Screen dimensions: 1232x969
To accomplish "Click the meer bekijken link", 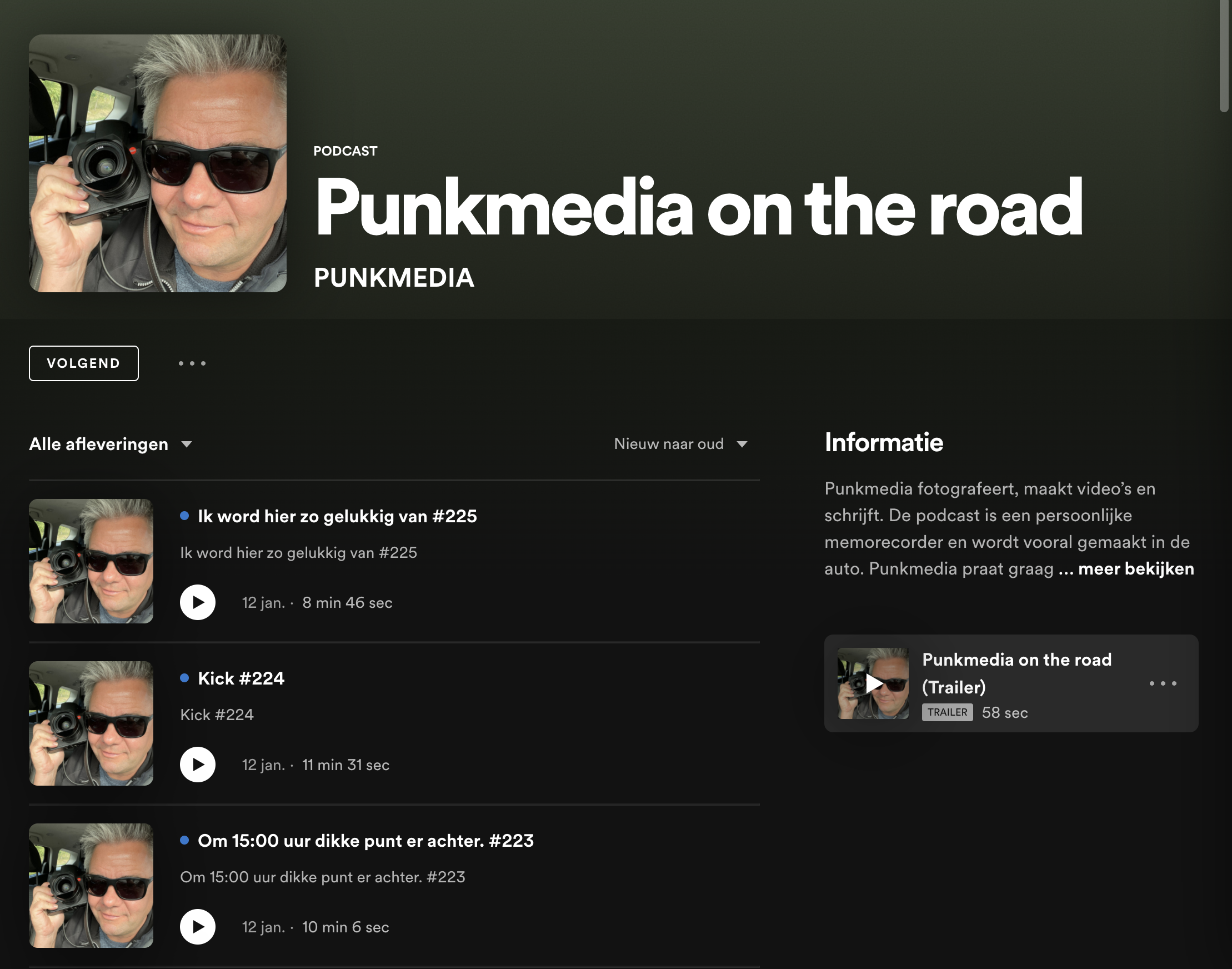I will 1136,568.
